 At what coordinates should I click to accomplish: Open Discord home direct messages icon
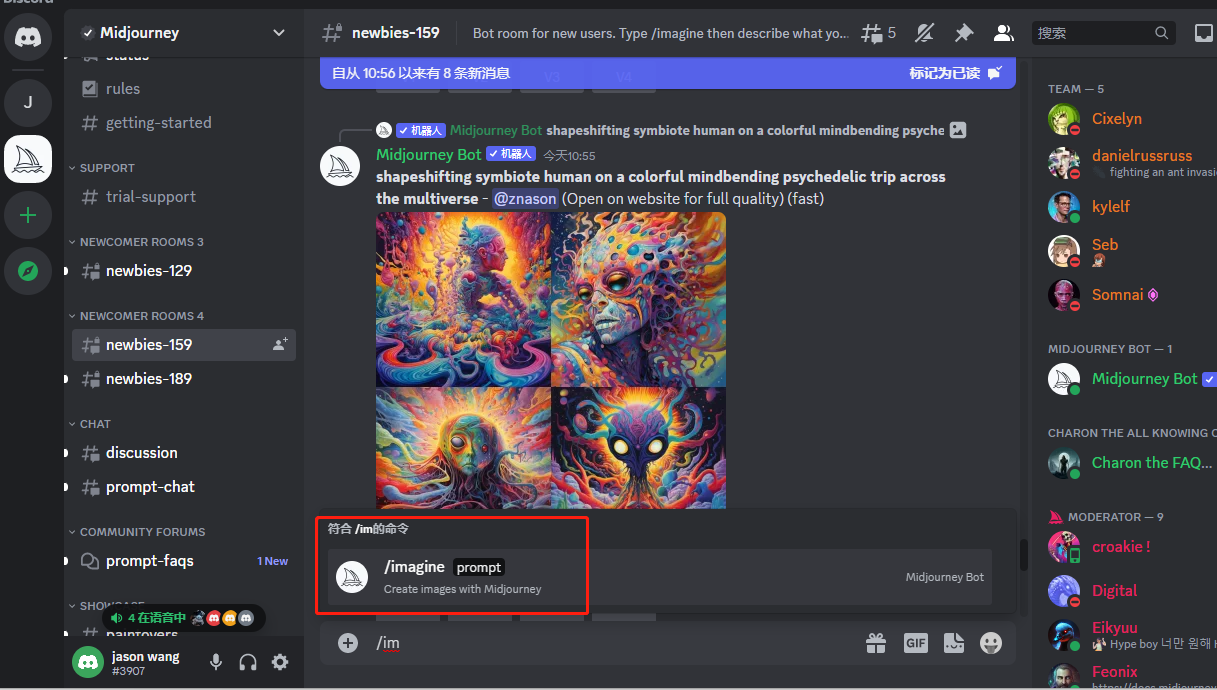click(x=28, y=39)
